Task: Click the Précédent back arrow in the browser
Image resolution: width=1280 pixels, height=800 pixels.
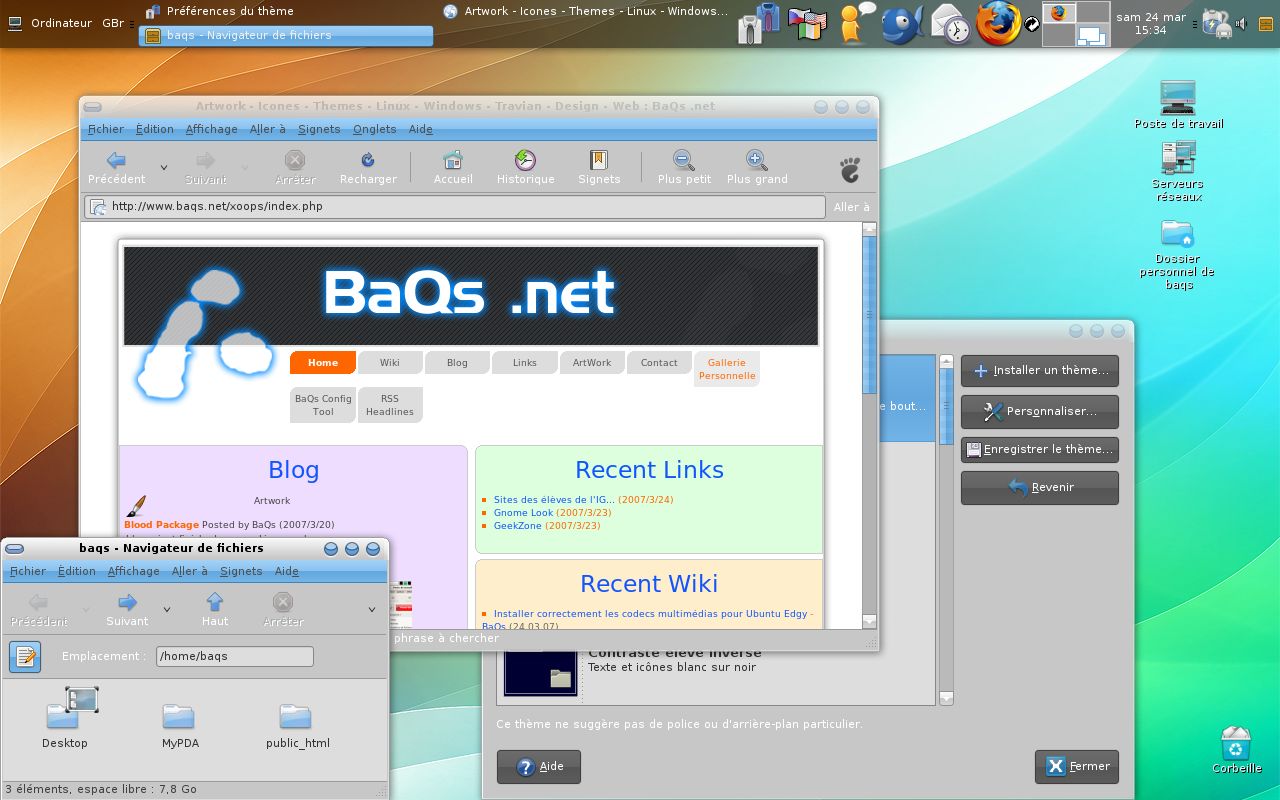Action: click(116, 160)
